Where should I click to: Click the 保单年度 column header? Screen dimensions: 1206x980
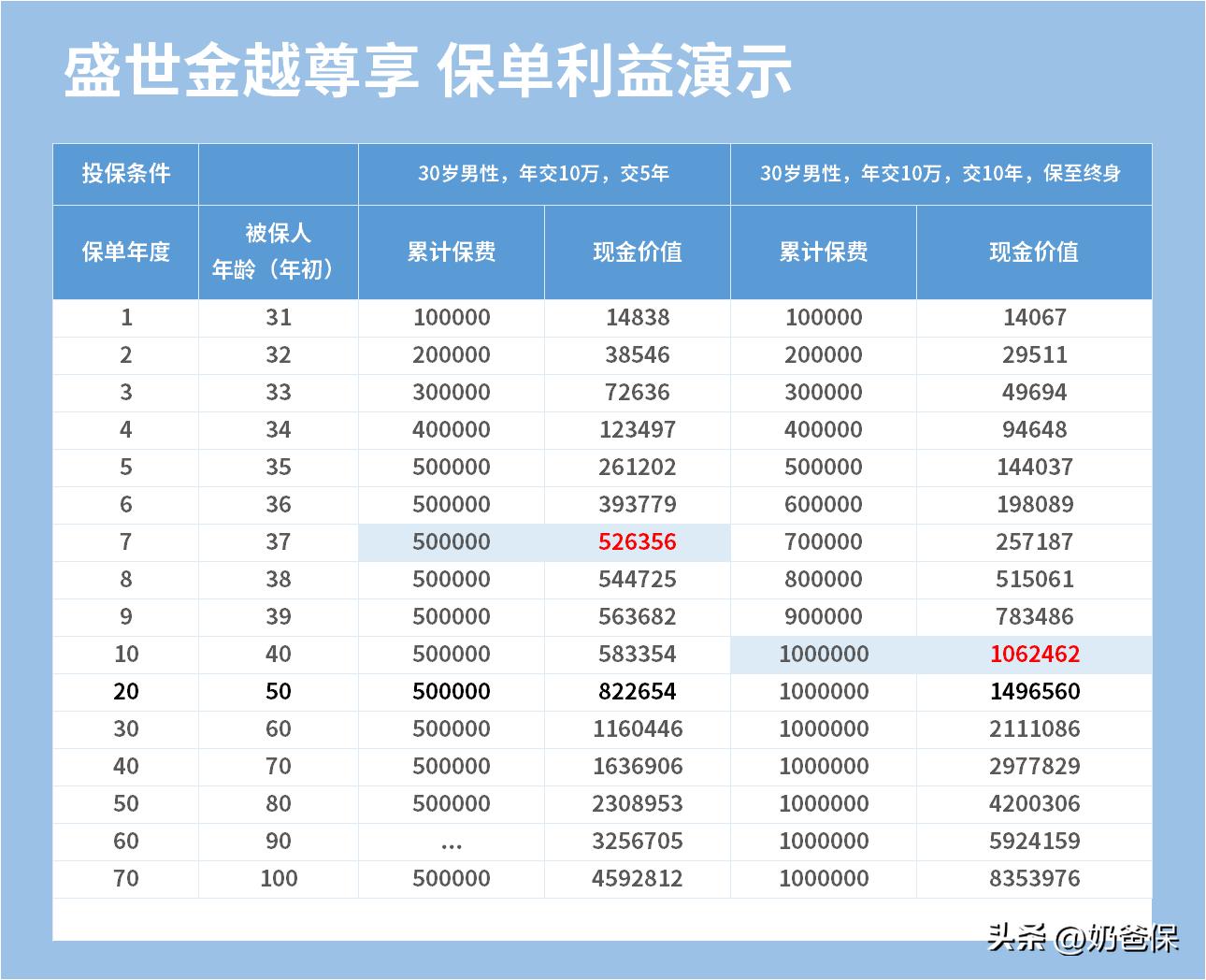coord(126,251)
